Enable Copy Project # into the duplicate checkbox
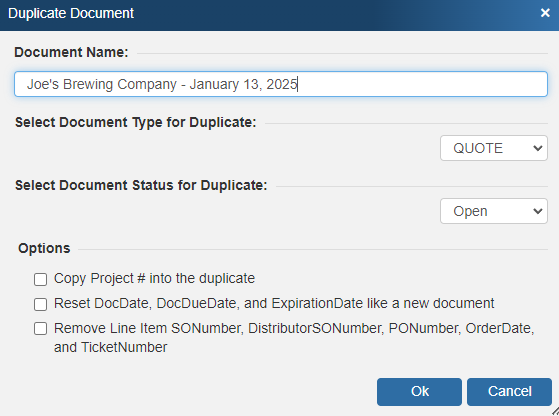This screenshot has height=416, width=559. 40,279
